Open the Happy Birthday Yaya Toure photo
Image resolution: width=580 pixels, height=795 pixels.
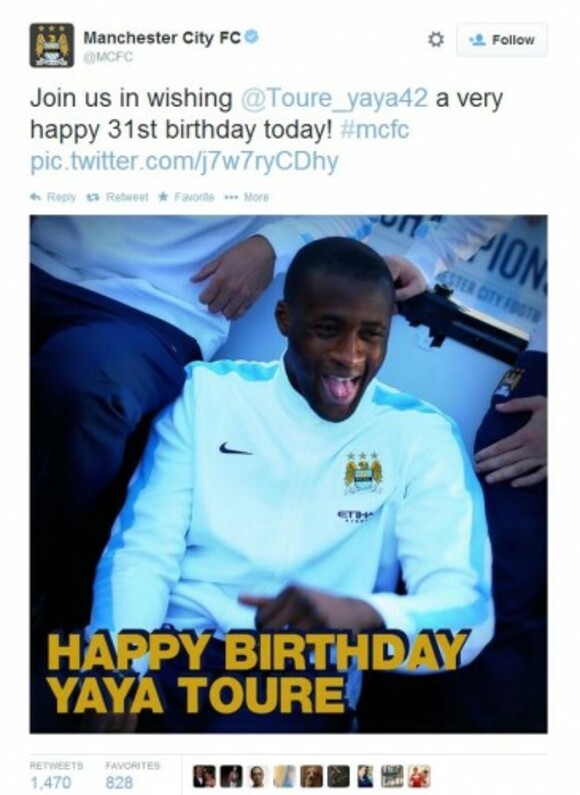288,474
